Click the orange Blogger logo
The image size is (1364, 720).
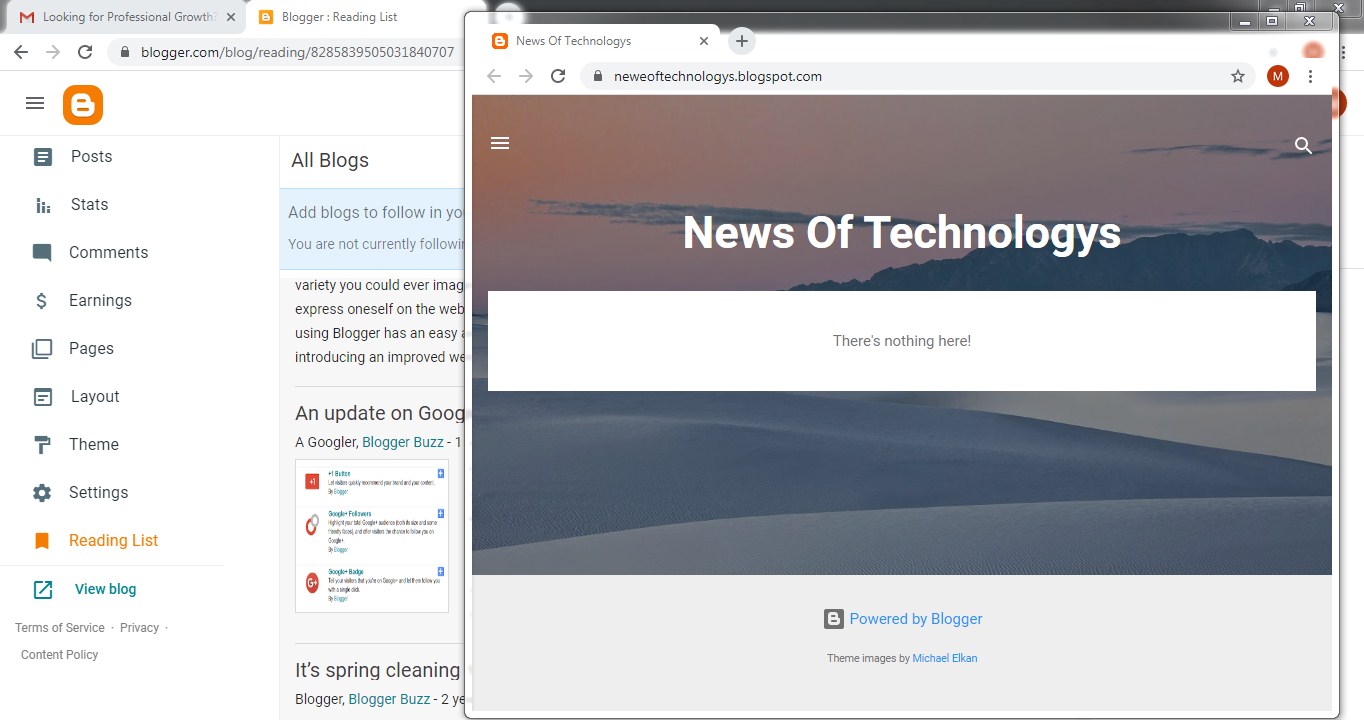click(x=83, y=105)
